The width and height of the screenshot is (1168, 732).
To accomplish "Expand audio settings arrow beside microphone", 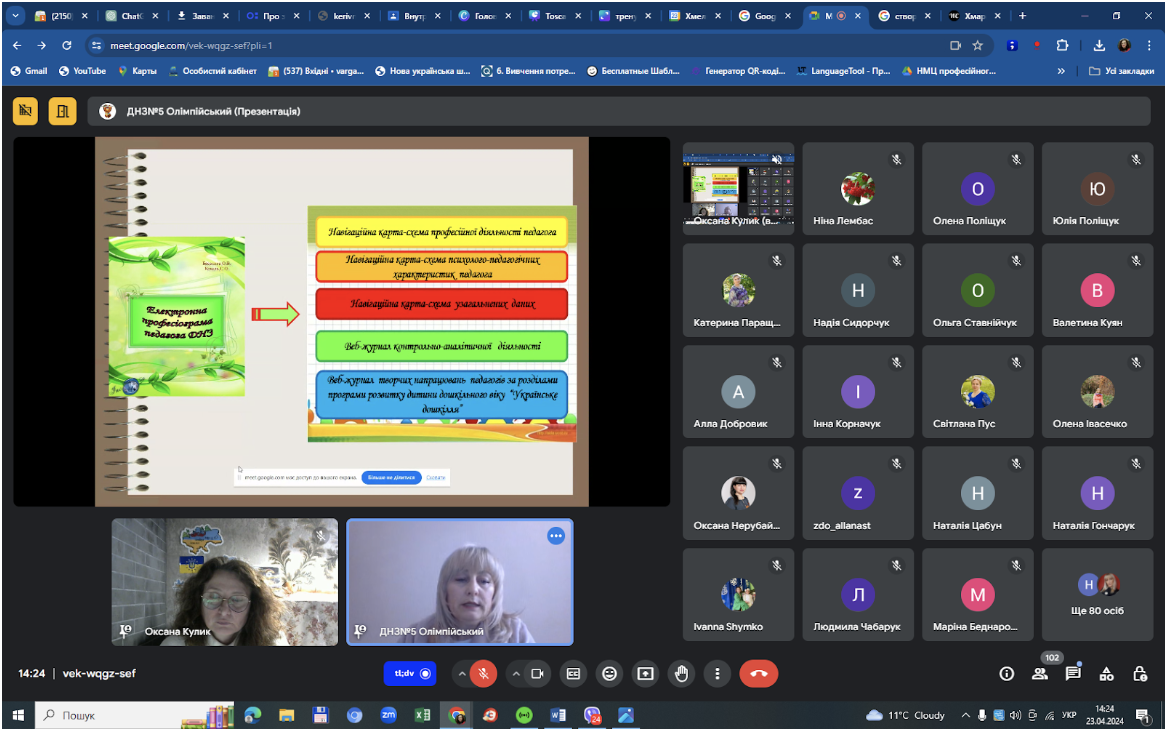I will (462, 674).
